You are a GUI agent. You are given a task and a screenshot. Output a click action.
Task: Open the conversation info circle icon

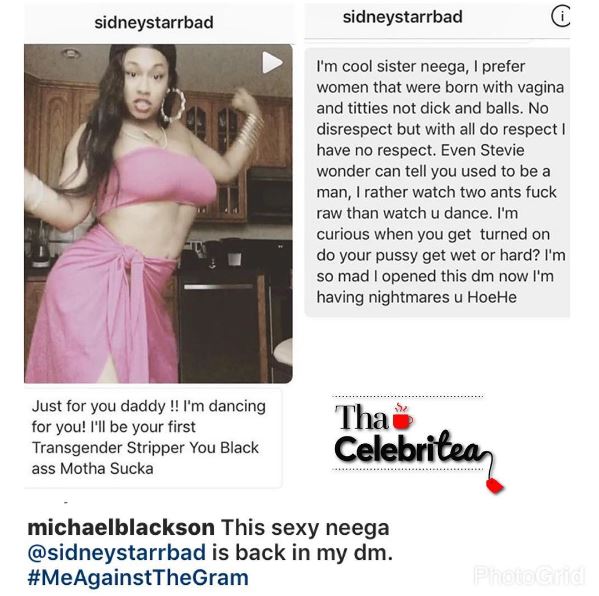[561, 17]
